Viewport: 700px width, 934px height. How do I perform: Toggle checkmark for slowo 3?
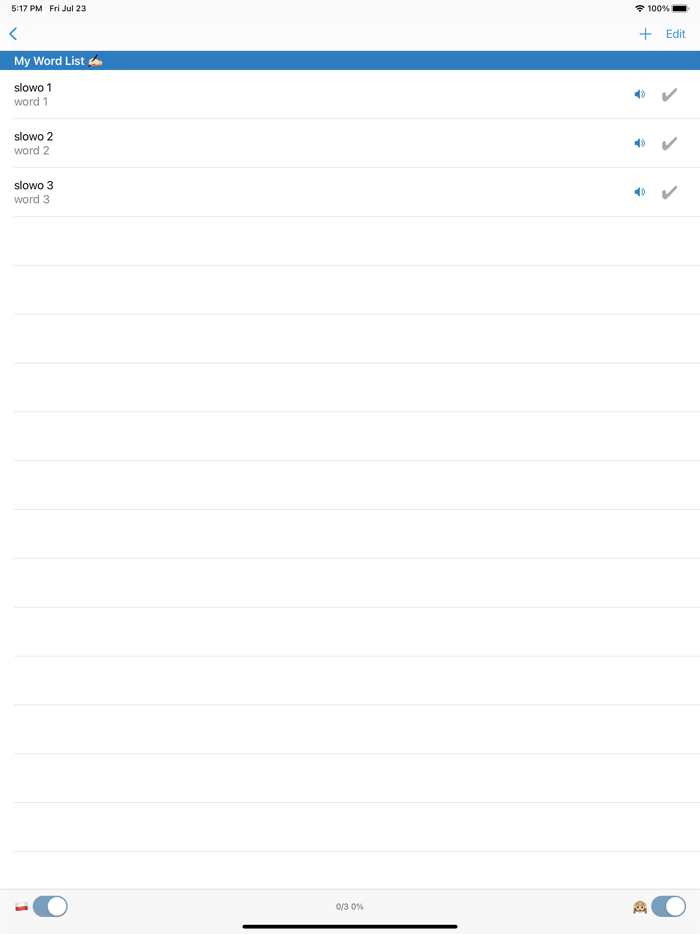[669, 192]
